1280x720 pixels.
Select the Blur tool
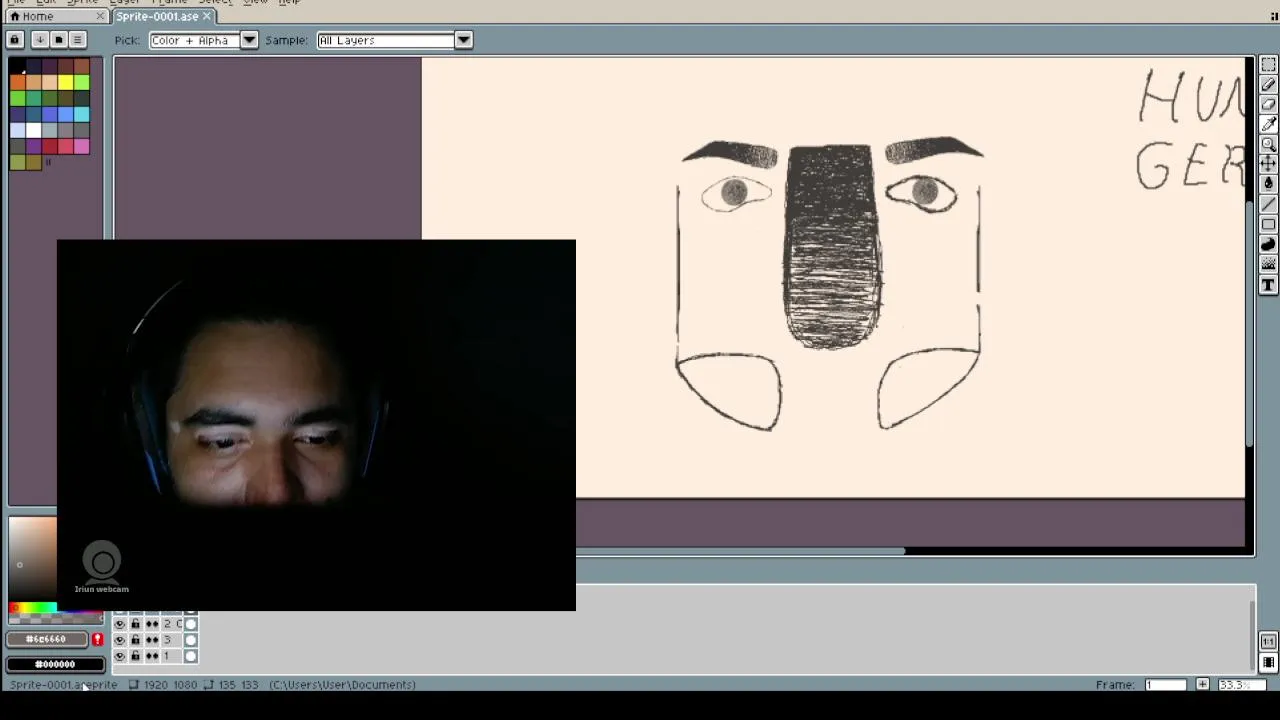point(1268,264)
